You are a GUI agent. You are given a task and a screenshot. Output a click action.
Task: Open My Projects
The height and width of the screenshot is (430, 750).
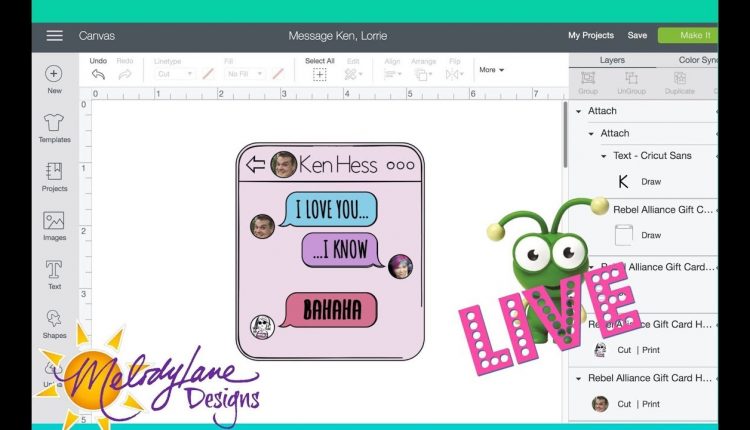click(591, 35)
